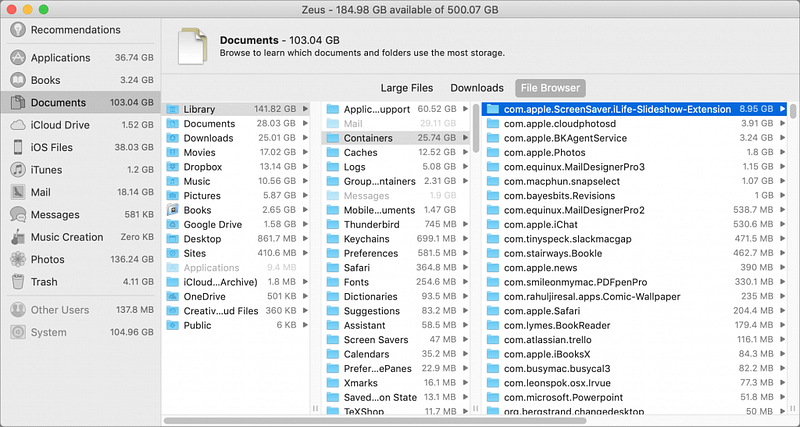Select com.microsoft.Powerpoint row
Viewport: 800px width, 427px height.
click(x=636, y=397)
